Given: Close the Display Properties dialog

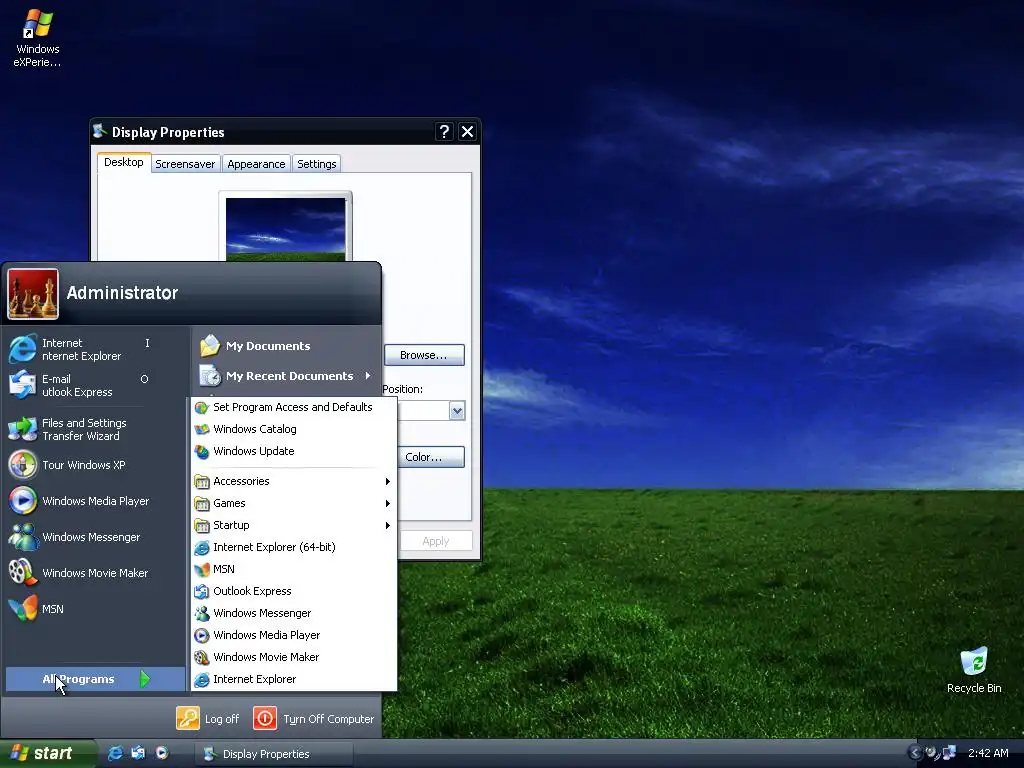Looking at the screenshot, I should [468, 132].
